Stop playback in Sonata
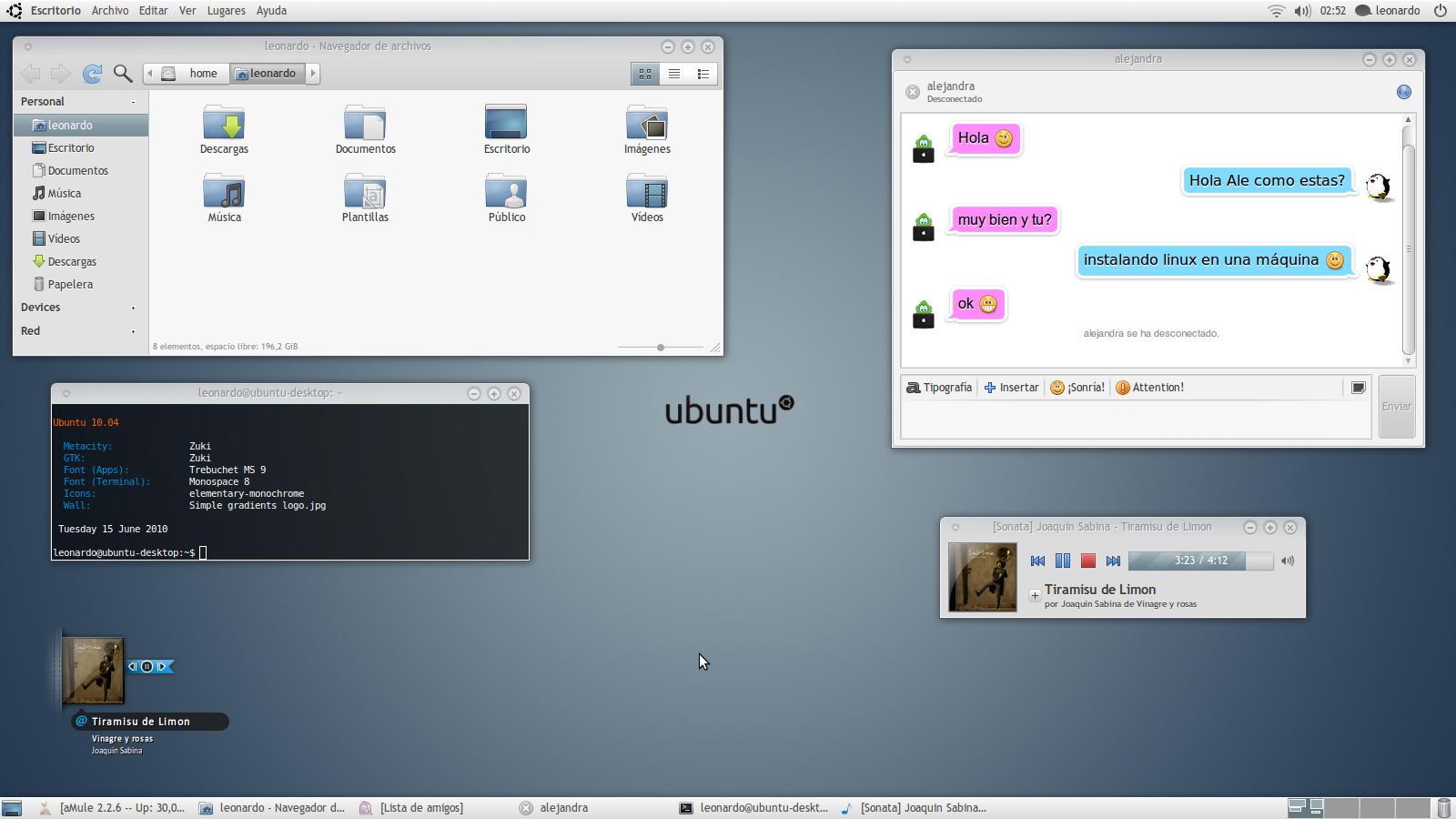 coord(1088,561)
